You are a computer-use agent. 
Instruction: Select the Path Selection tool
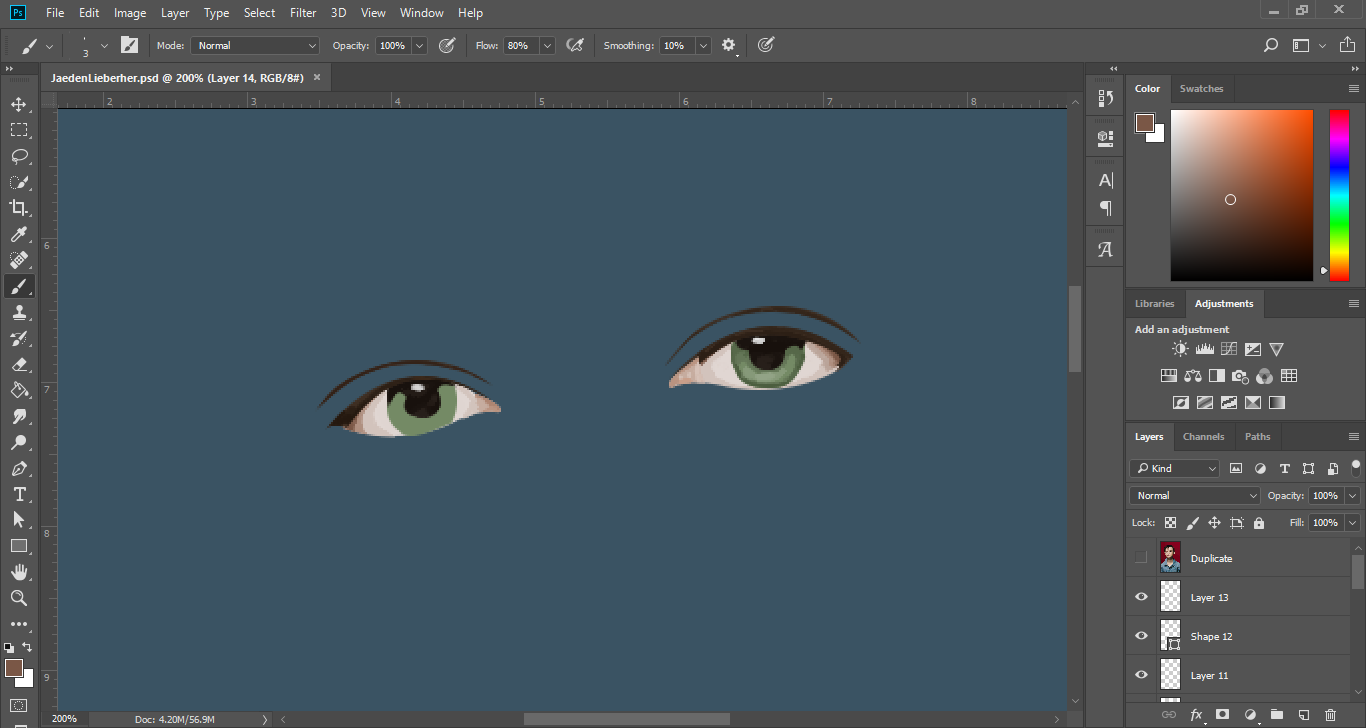[19, 520]
